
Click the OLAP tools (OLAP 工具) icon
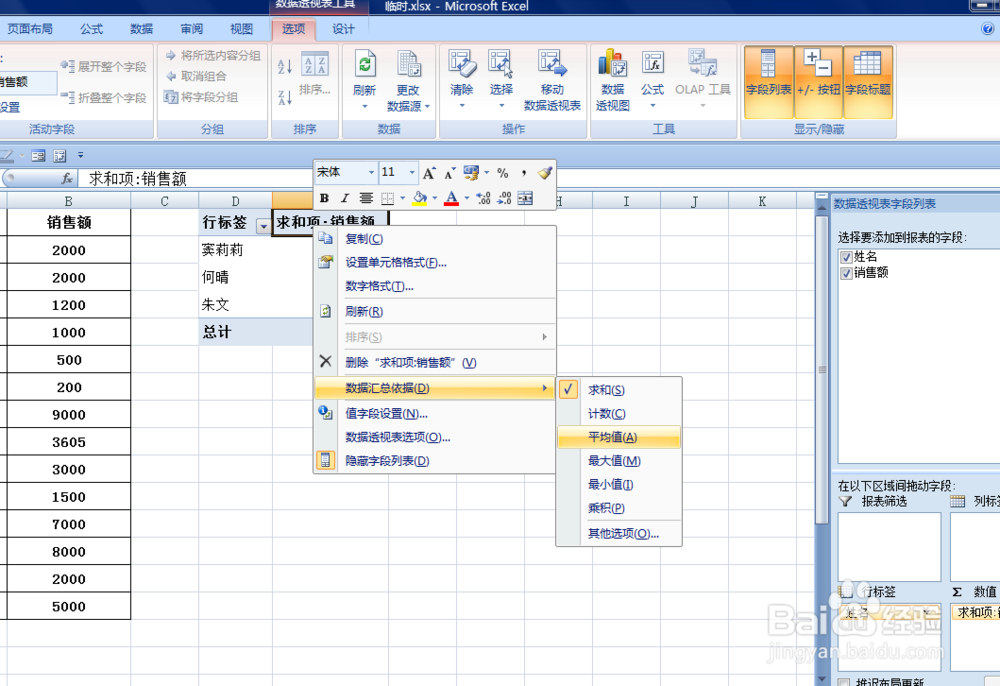tap(703, 64)
